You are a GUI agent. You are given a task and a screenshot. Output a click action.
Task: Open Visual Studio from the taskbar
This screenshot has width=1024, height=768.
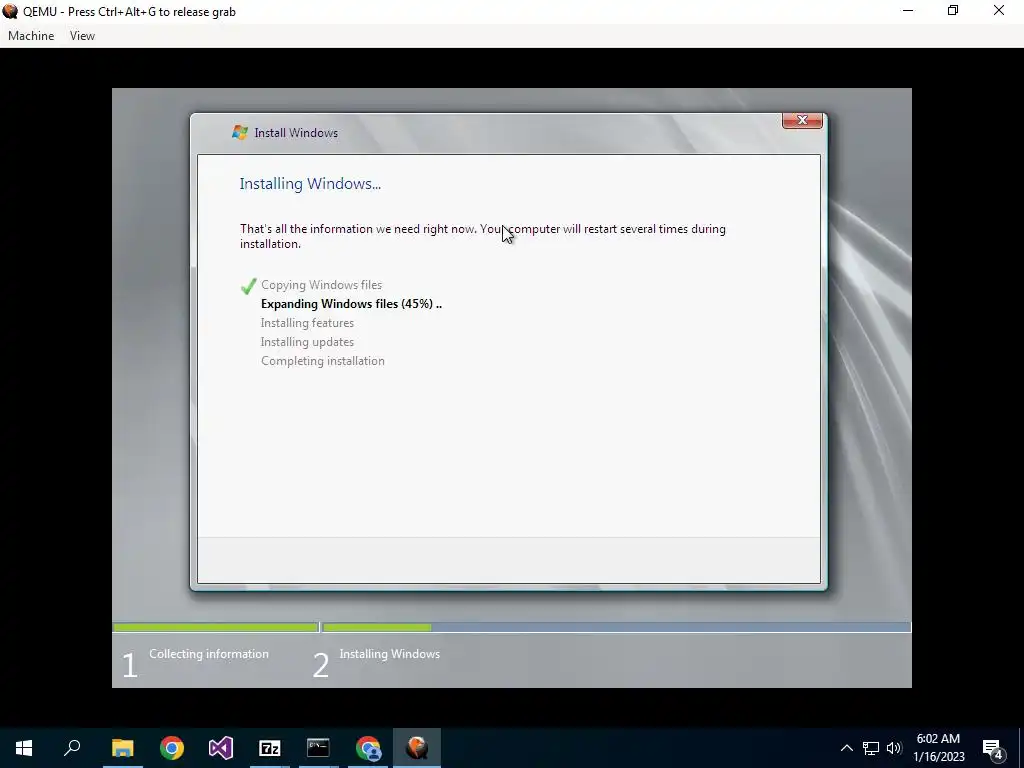pos(221,748)
